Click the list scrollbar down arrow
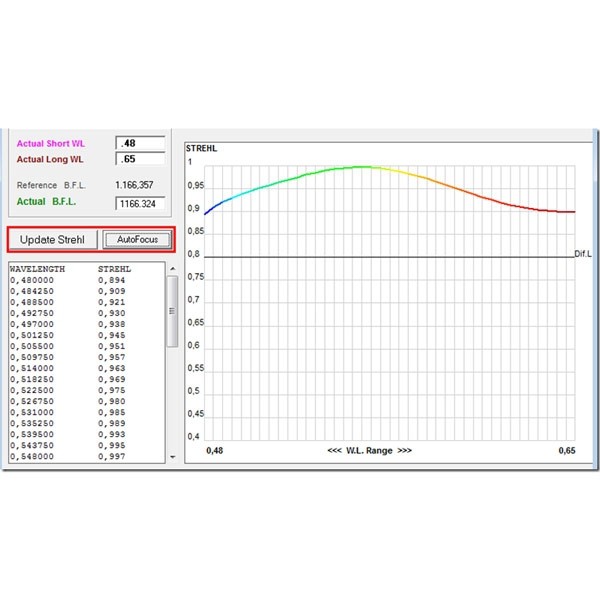Image resolution: width=600 pixels, height=600 pixels. [x=171, y=457]
